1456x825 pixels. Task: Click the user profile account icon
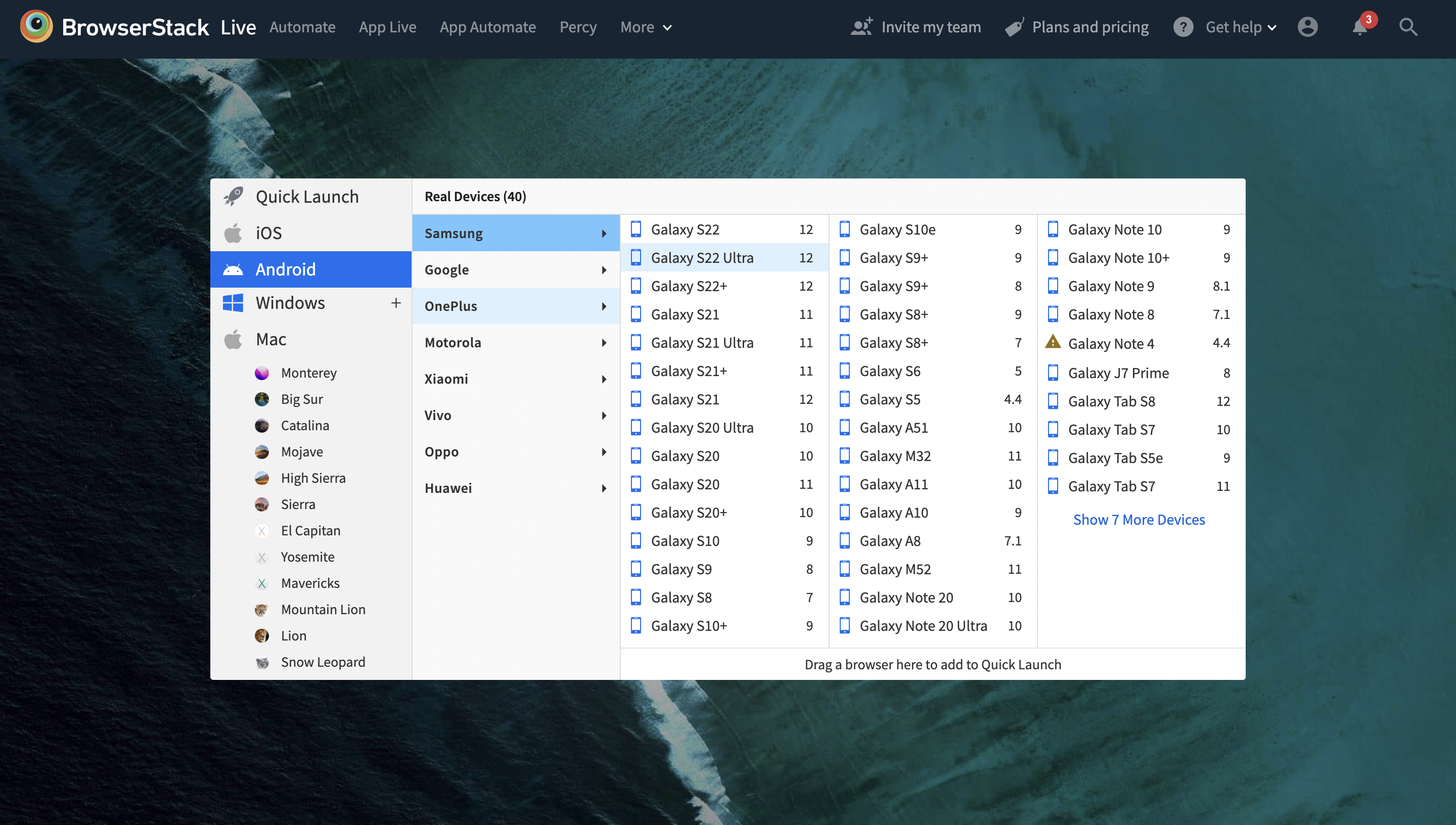(x=1308, y=27)
